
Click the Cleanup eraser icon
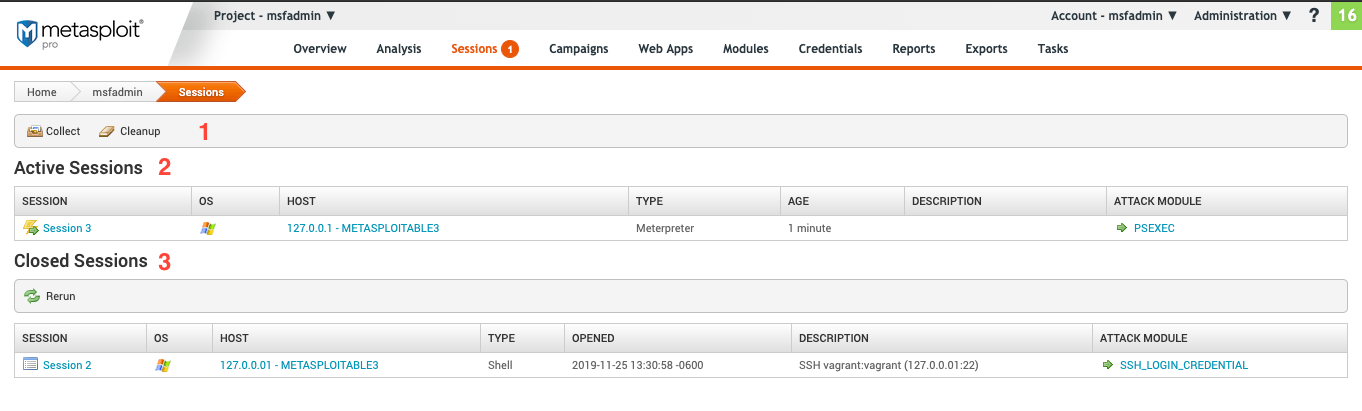coord(106,131)
